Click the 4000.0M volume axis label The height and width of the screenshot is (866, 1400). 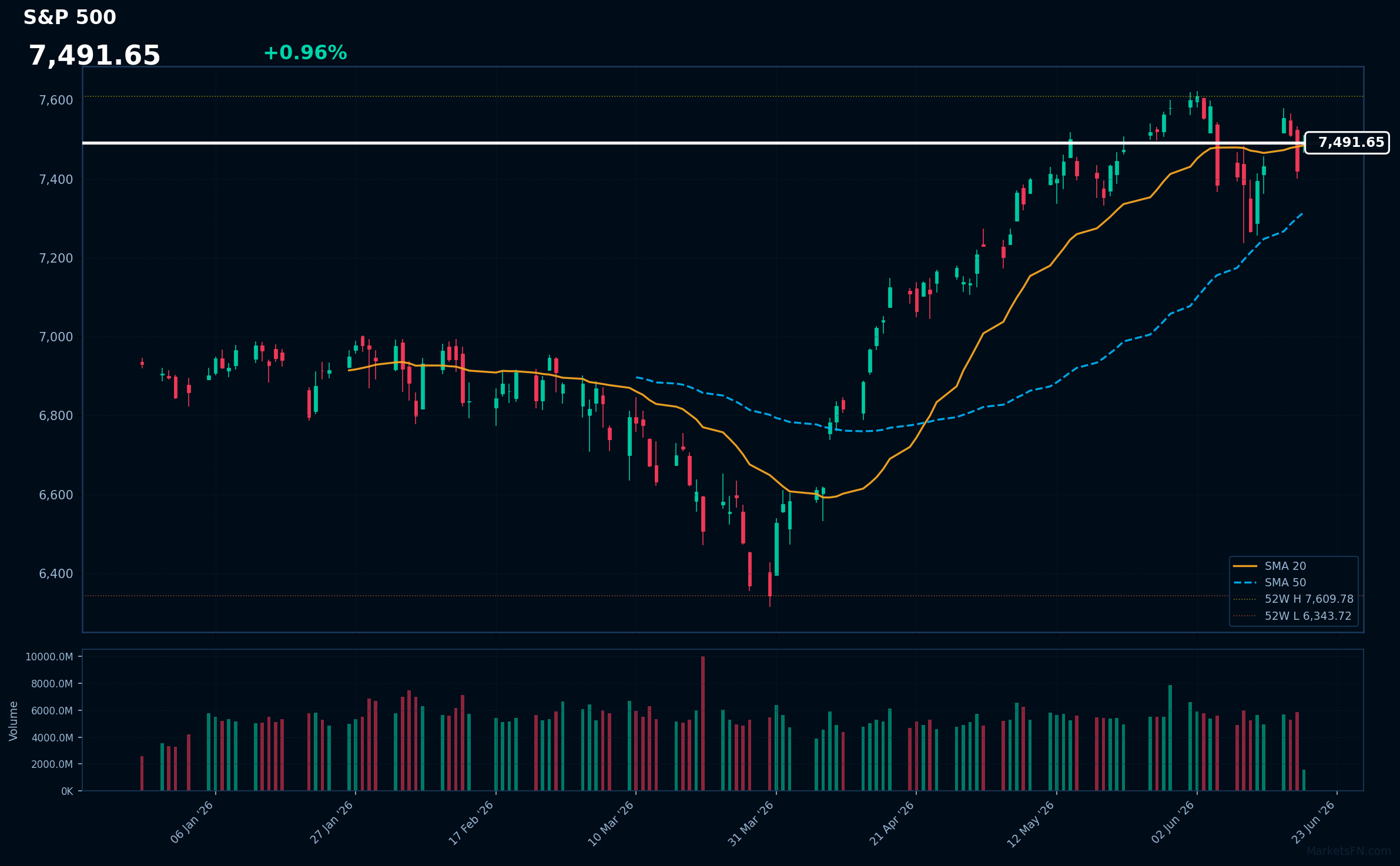pos(52,738)
